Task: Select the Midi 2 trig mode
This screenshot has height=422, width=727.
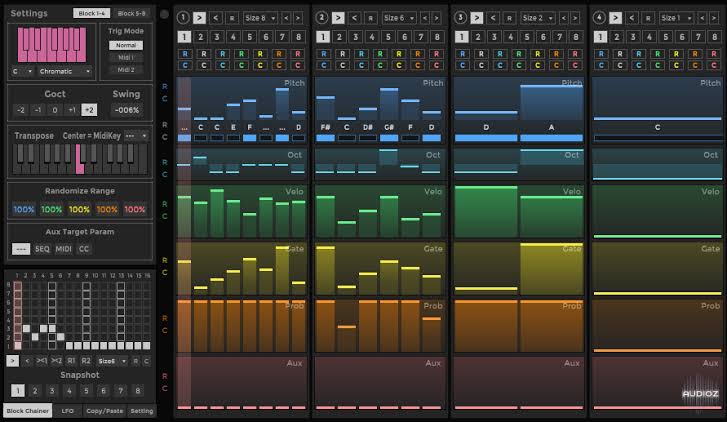Action: tap(126, 70)
